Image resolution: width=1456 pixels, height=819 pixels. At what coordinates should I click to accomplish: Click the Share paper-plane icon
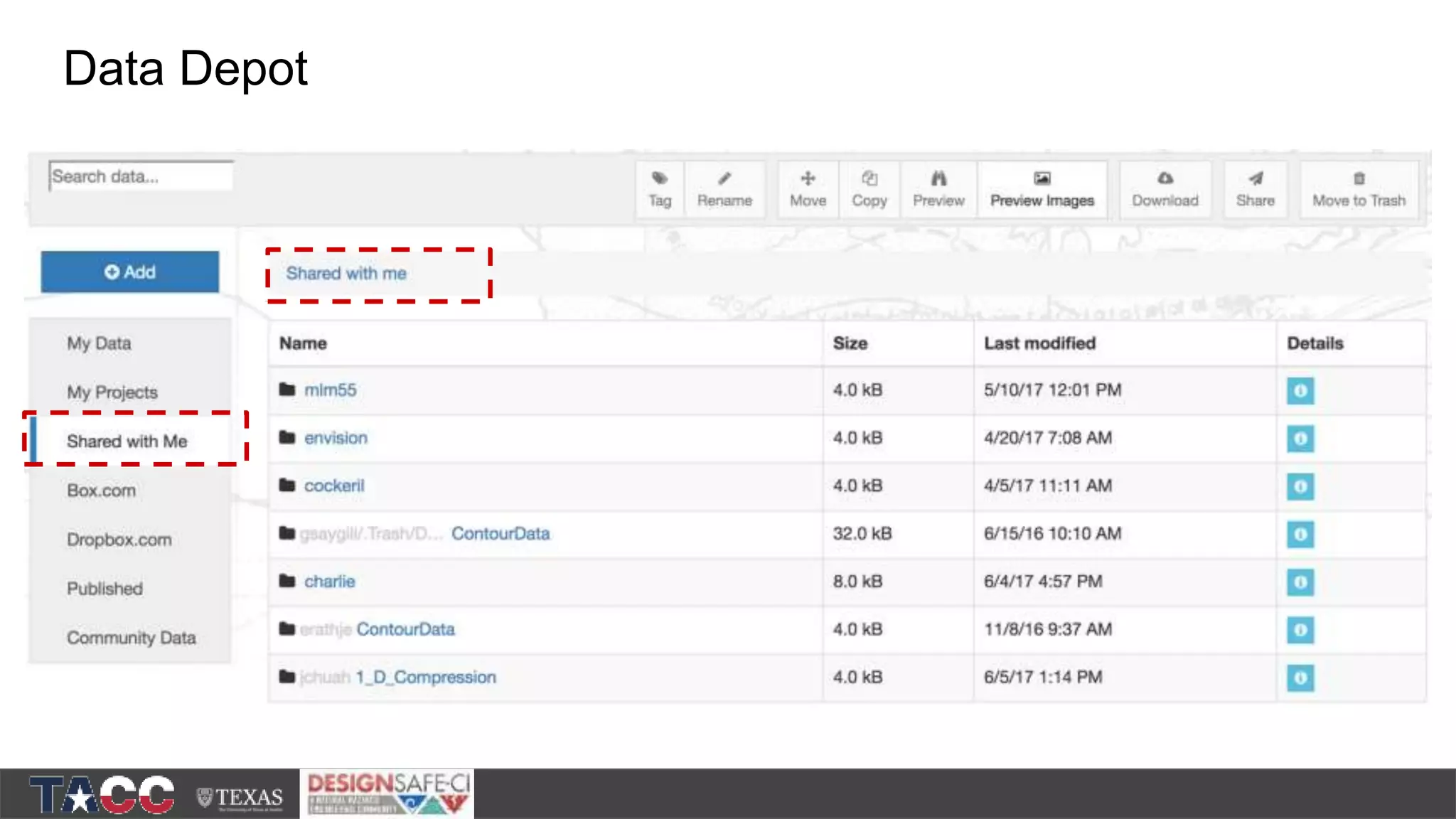pyautogui.click(x=1255, y=179)
